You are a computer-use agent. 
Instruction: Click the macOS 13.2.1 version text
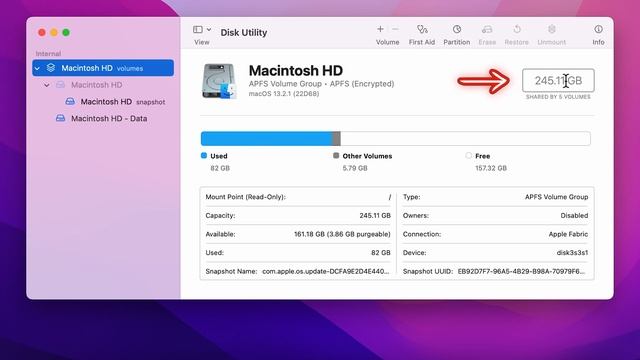click(284, 94)
